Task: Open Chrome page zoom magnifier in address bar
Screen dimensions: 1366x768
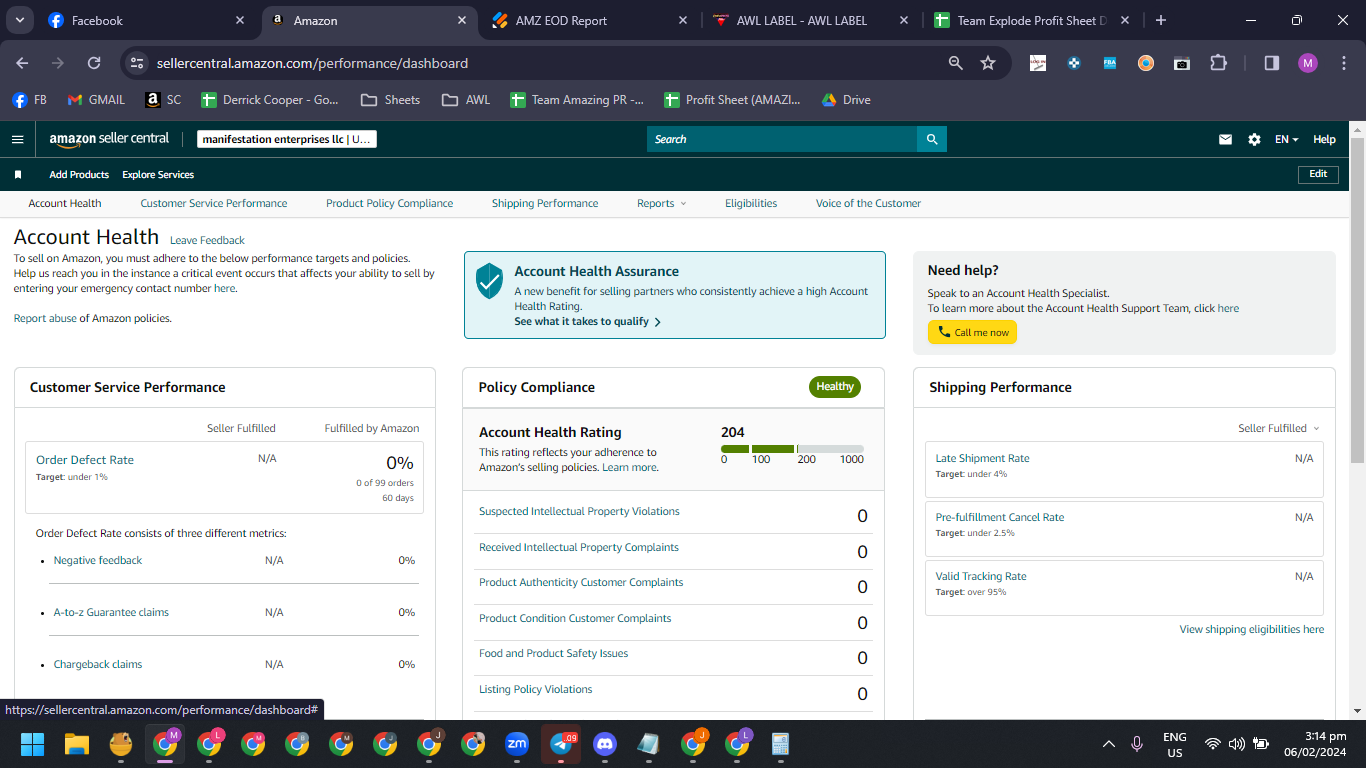Action: coord(956,63)
